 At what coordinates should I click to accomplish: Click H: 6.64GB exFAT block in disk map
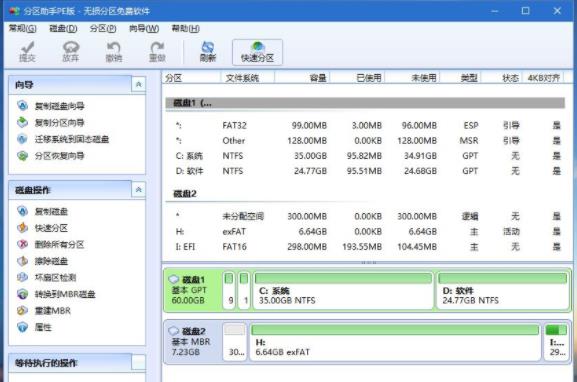[395, 341]
